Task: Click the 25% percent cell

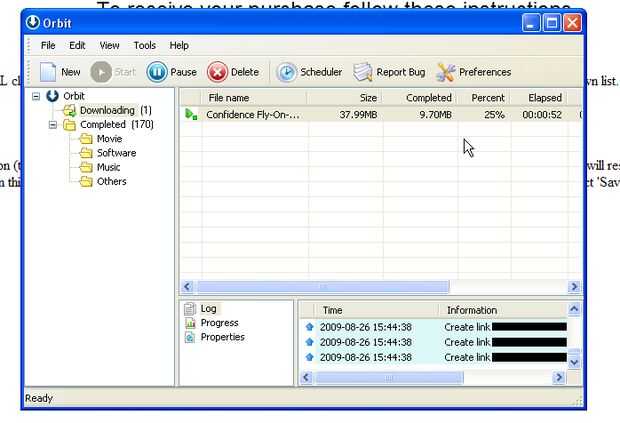Action: click(x=494, y=115)
